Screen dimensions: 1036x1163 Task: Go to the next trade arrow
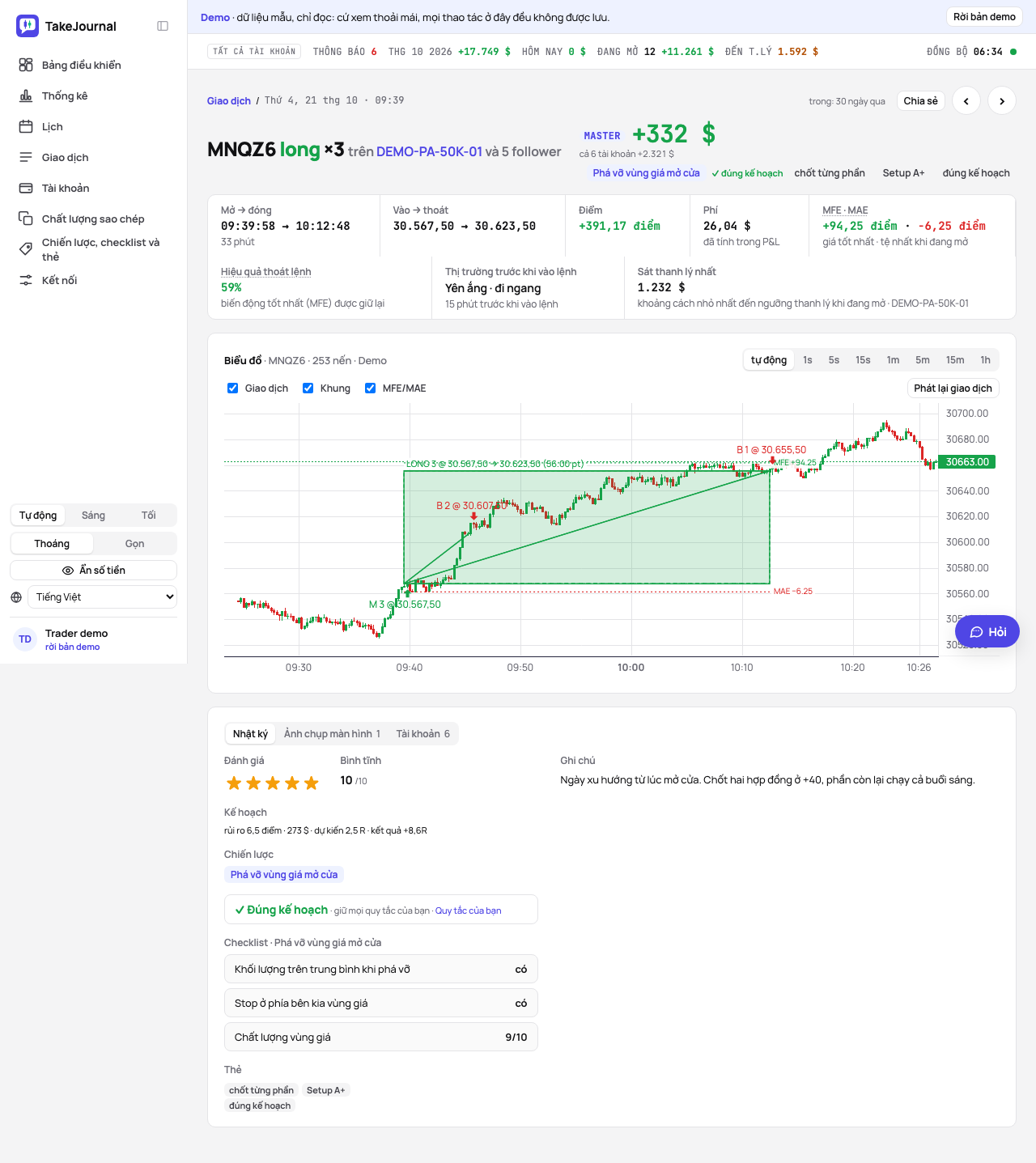[1002, 101]
